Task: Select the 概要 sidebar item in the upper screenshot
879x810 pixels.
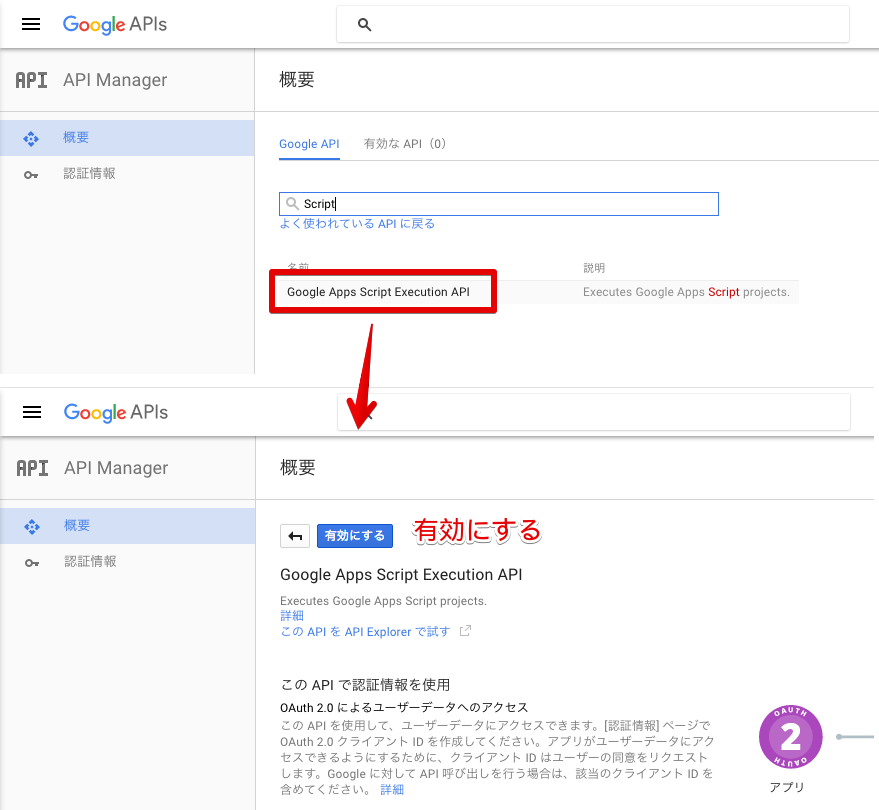Action: click(127, 138)
